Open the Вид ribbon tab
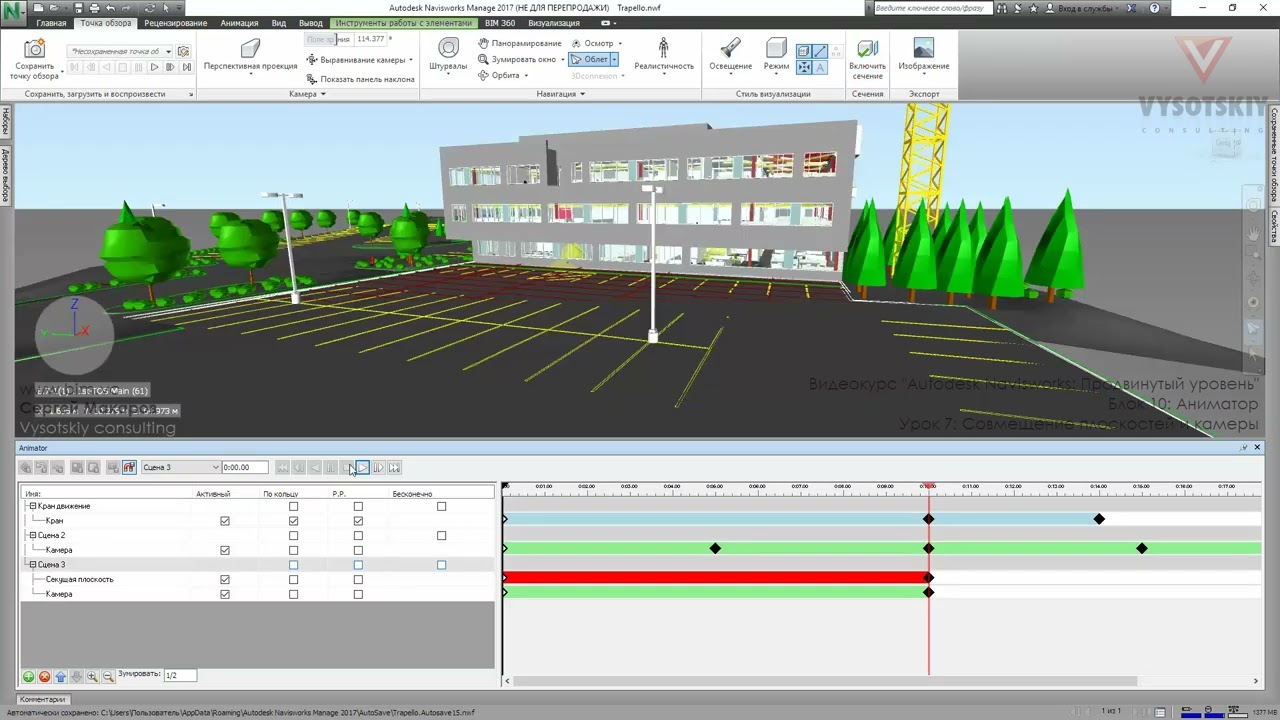 click(x=279, y=23)
